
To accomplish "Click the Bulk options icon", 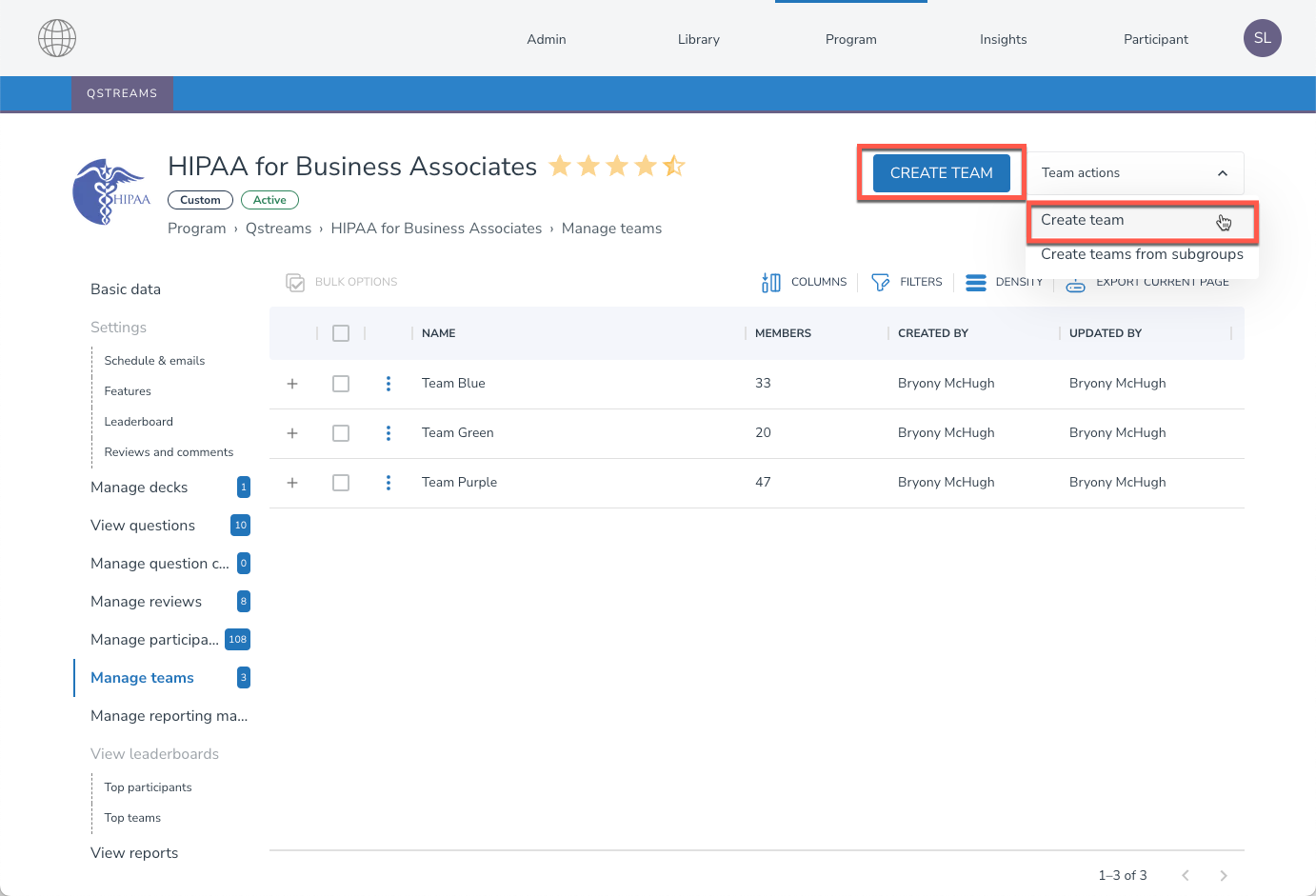I will pyautogui.click(x=295, y=283).
